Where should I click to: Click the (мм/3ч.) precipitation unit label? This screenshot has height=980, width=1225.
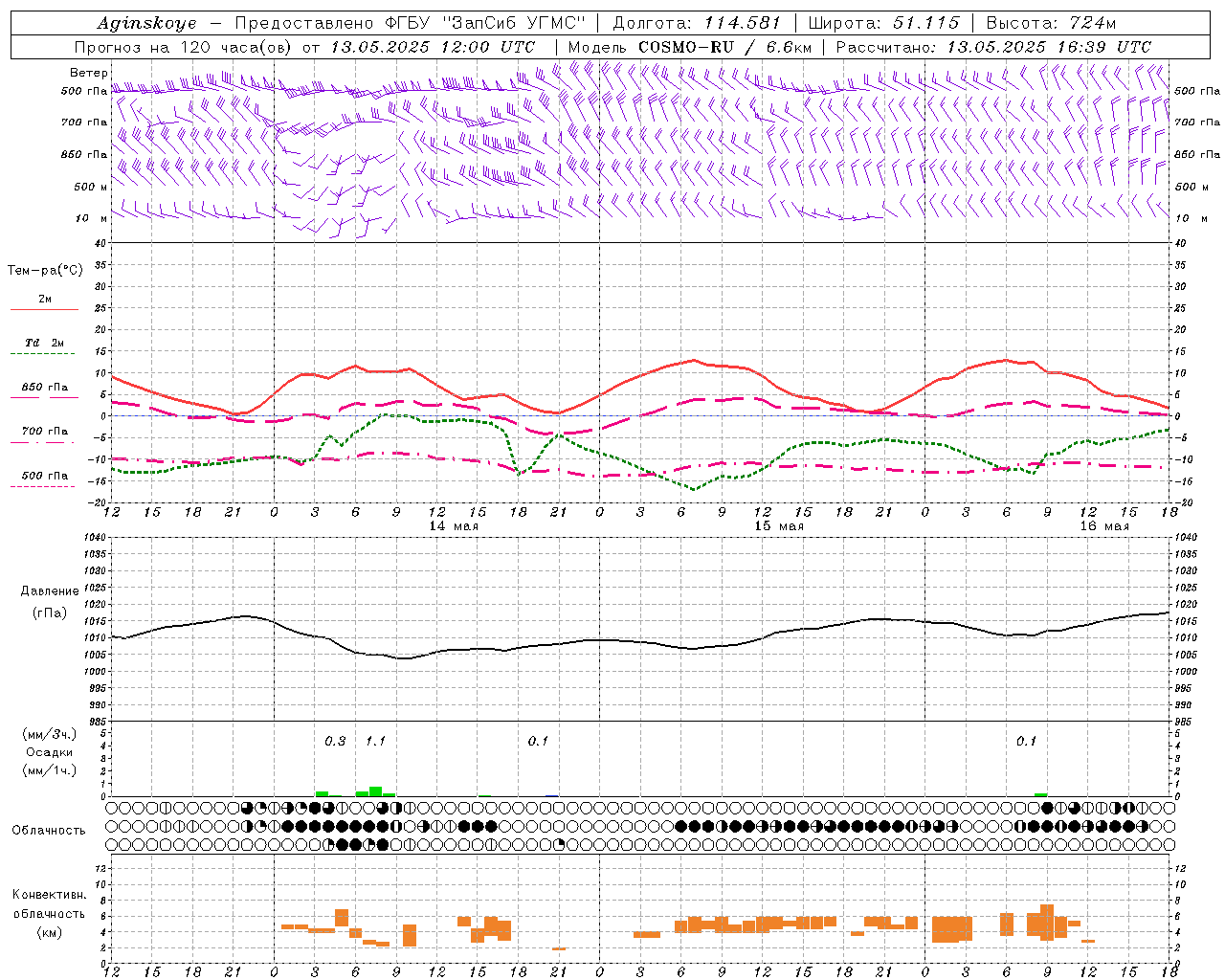(51, 734)
